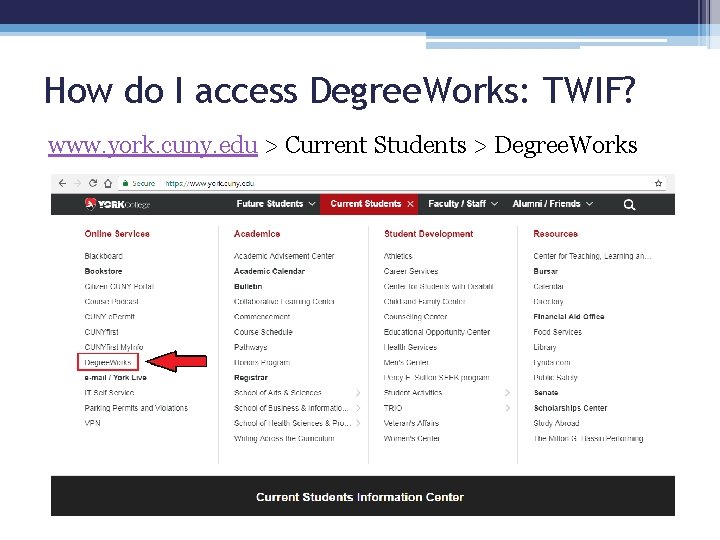Open the Study Abroad link

[x=556, y=423]
